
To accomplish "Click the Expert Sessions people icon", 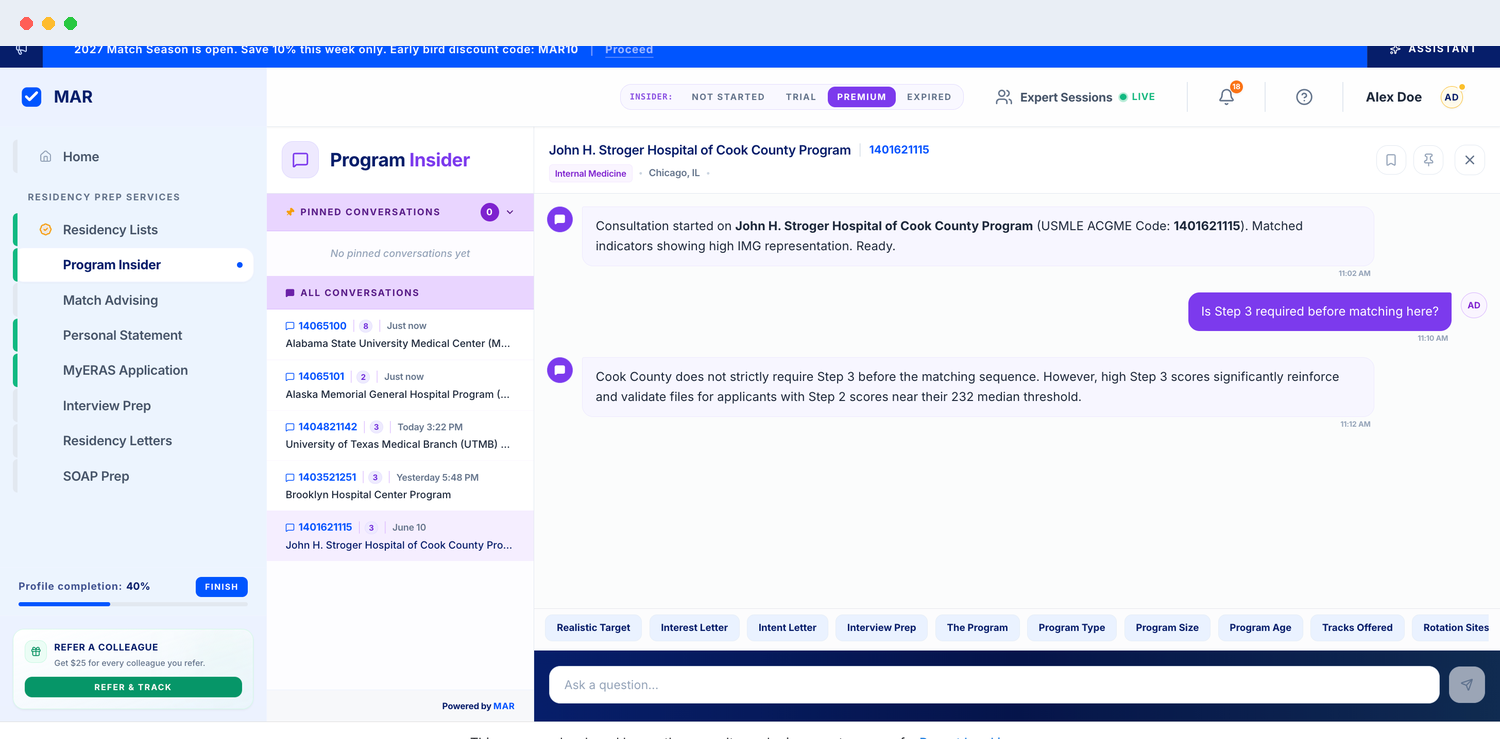I will click(x=1004, y=97).
